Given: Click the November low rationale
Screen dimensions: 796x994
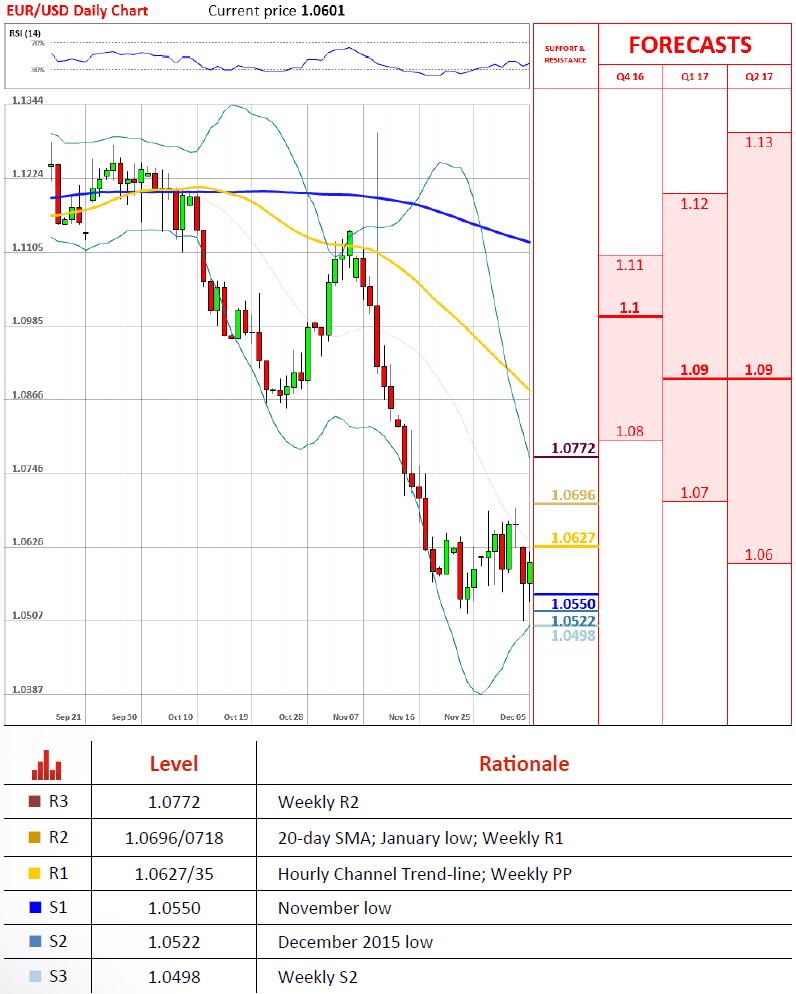Looking at the screenshot, I should (x=335, y=908).
